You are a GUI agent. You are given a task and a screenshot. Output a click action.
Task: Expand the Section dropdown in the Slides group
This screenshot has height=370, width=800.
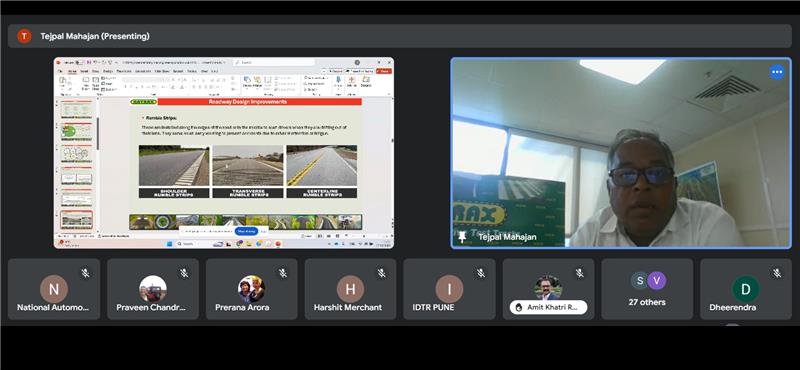pyautogui.click(x=109, y=89)
